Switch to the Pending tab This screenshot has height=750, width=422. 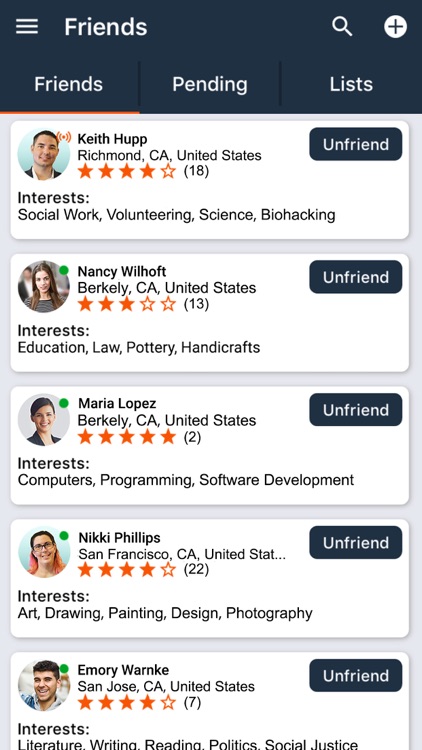210,84
